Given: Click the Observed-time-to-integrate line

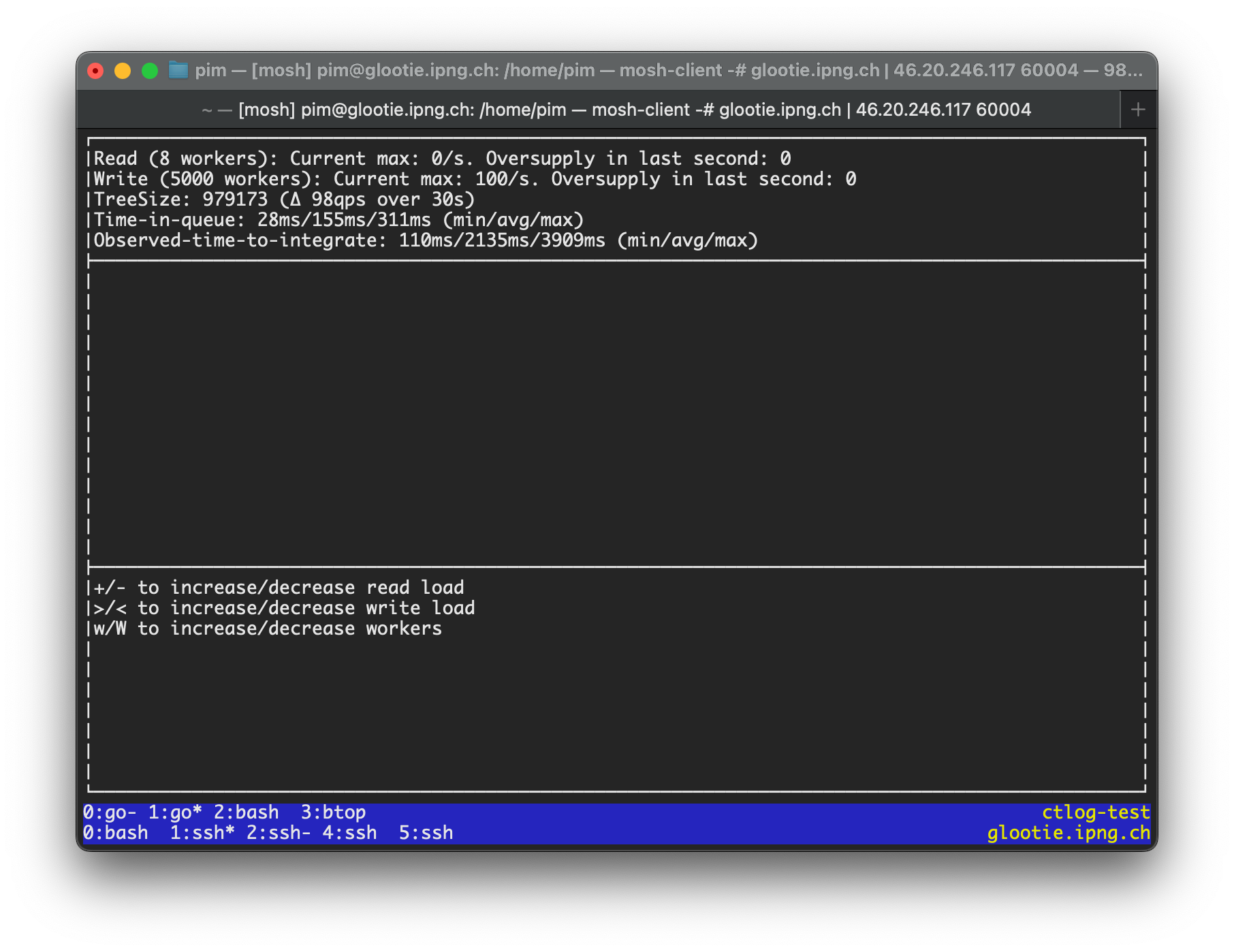Looking at the screenshot, I should [x=426, y=240].
